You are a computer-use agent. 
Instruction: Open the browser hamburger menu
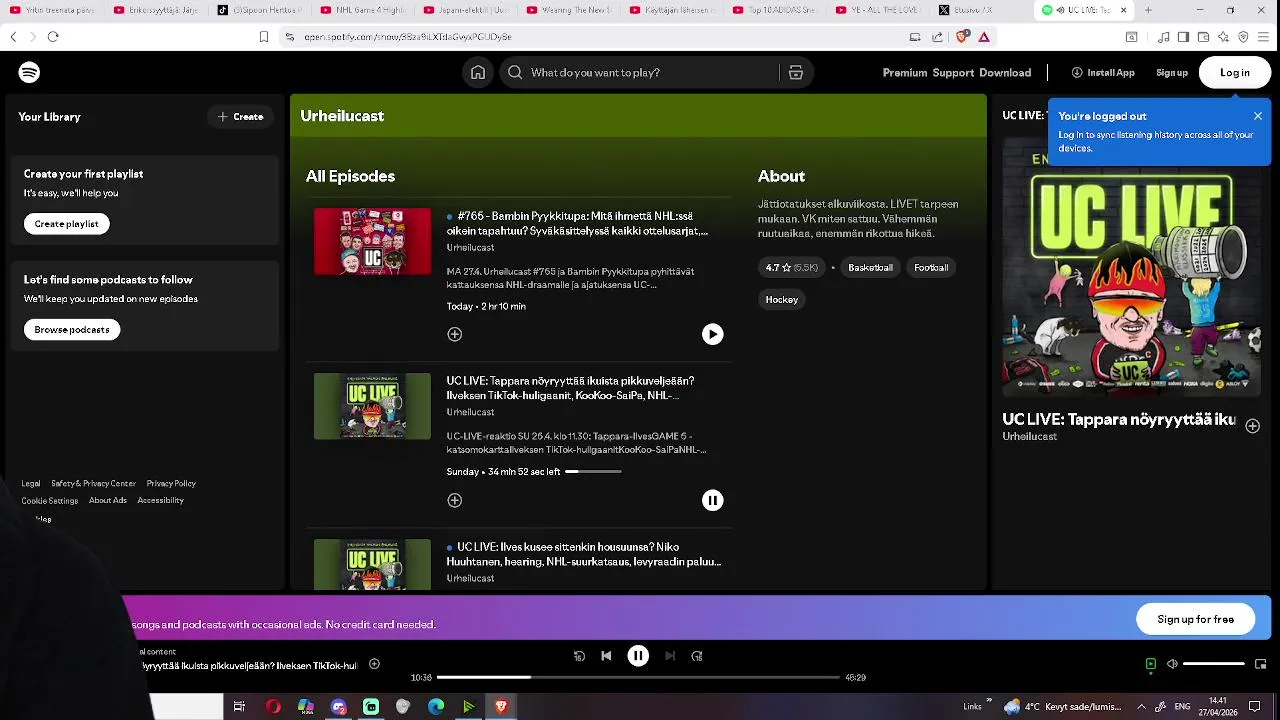pos(1265,37)
